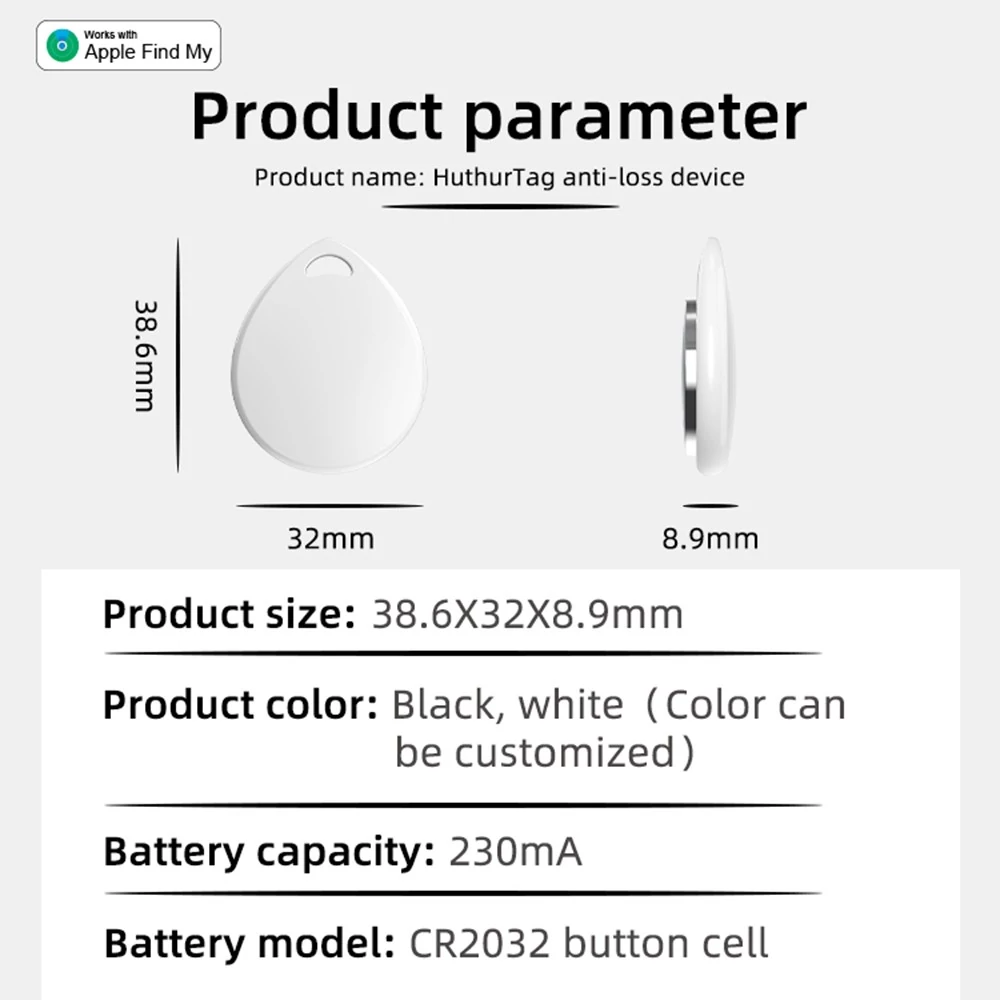Click the 8.9mm thickness label
1000x1000 pixels.
(x=710, y=539)
